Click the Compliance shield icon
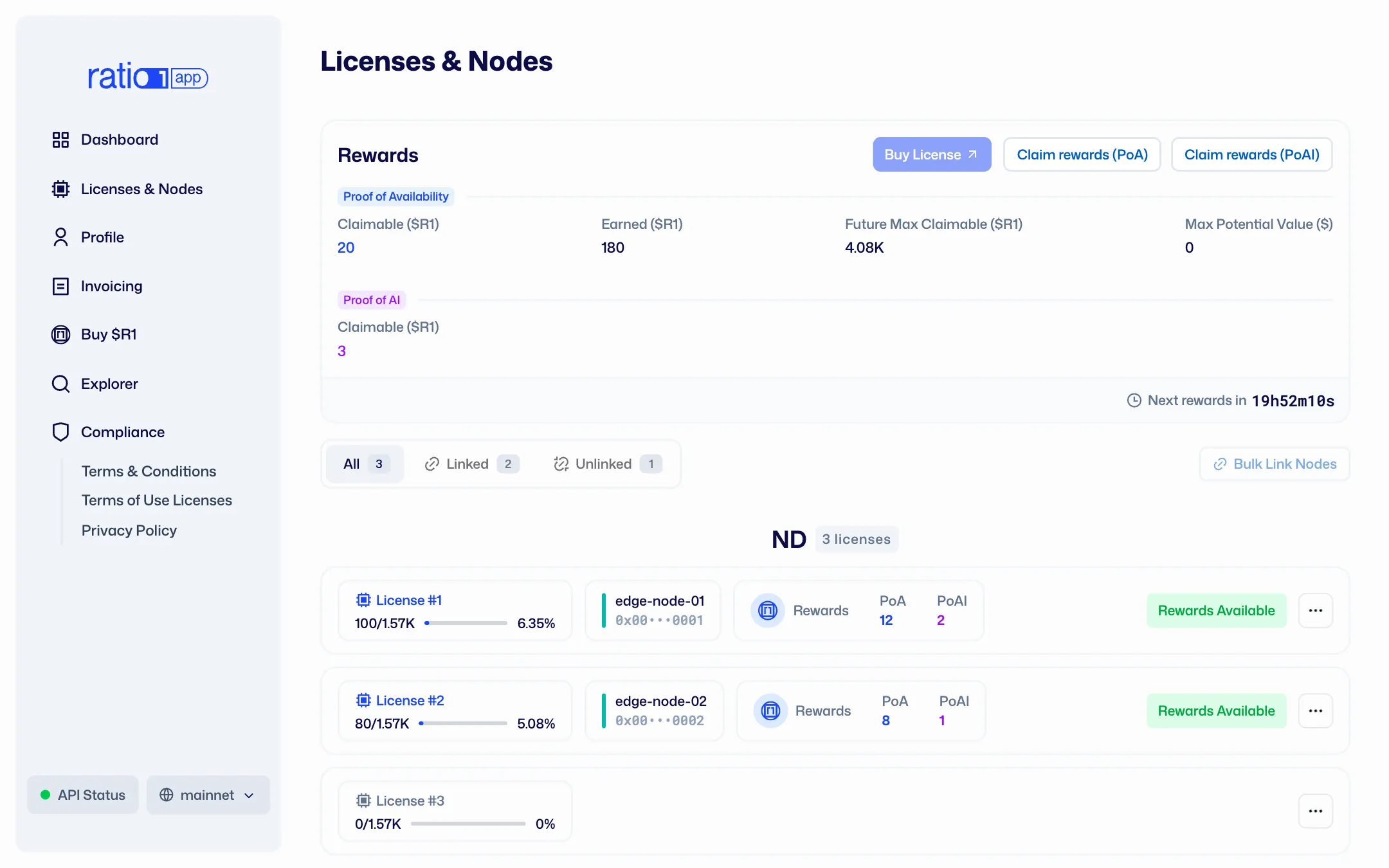This screenshot has height=868, width=1389. point(60,432)
